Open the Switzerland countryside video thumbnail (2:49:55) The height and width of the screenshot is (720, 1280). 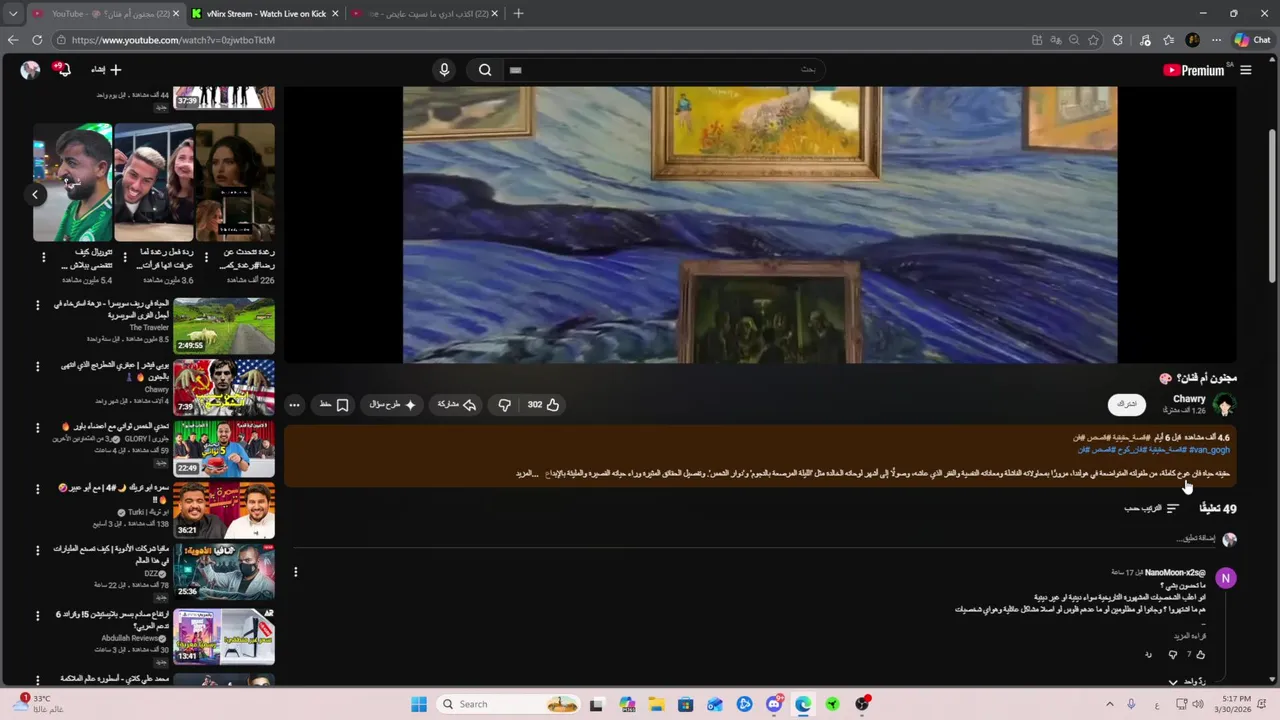click(x=224, y=325)
